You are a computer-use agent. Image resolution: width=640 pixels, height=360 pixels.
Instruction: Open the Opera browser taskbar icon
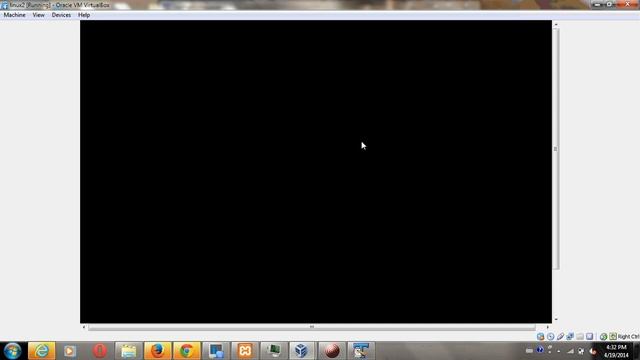(x=100, y=351)
